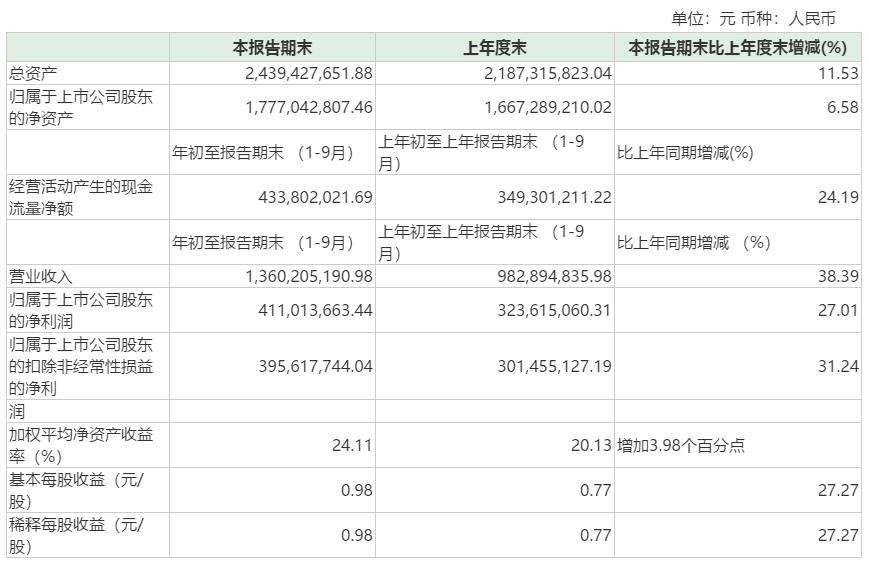Image resolution: width=869 pixels, height=564 pixels.
Task: Click the prior year-end value 2,187,315,823.04
Action: [546, 73]
